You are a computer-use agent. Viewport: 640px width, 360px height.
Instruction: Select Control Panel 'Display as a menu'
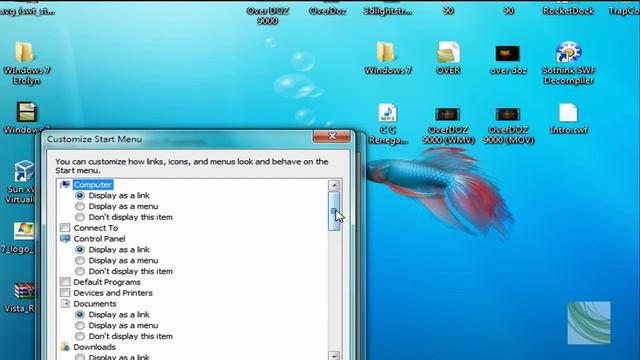80,260
